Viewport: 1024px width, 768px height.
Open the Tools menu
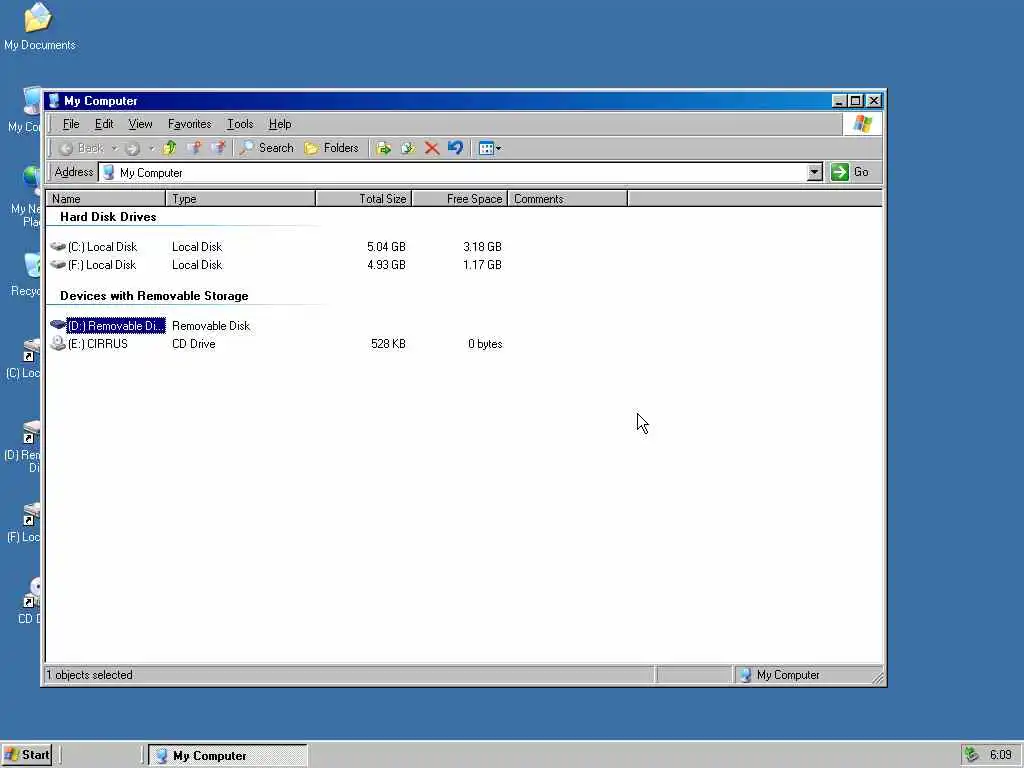click(x=240, y=124)
